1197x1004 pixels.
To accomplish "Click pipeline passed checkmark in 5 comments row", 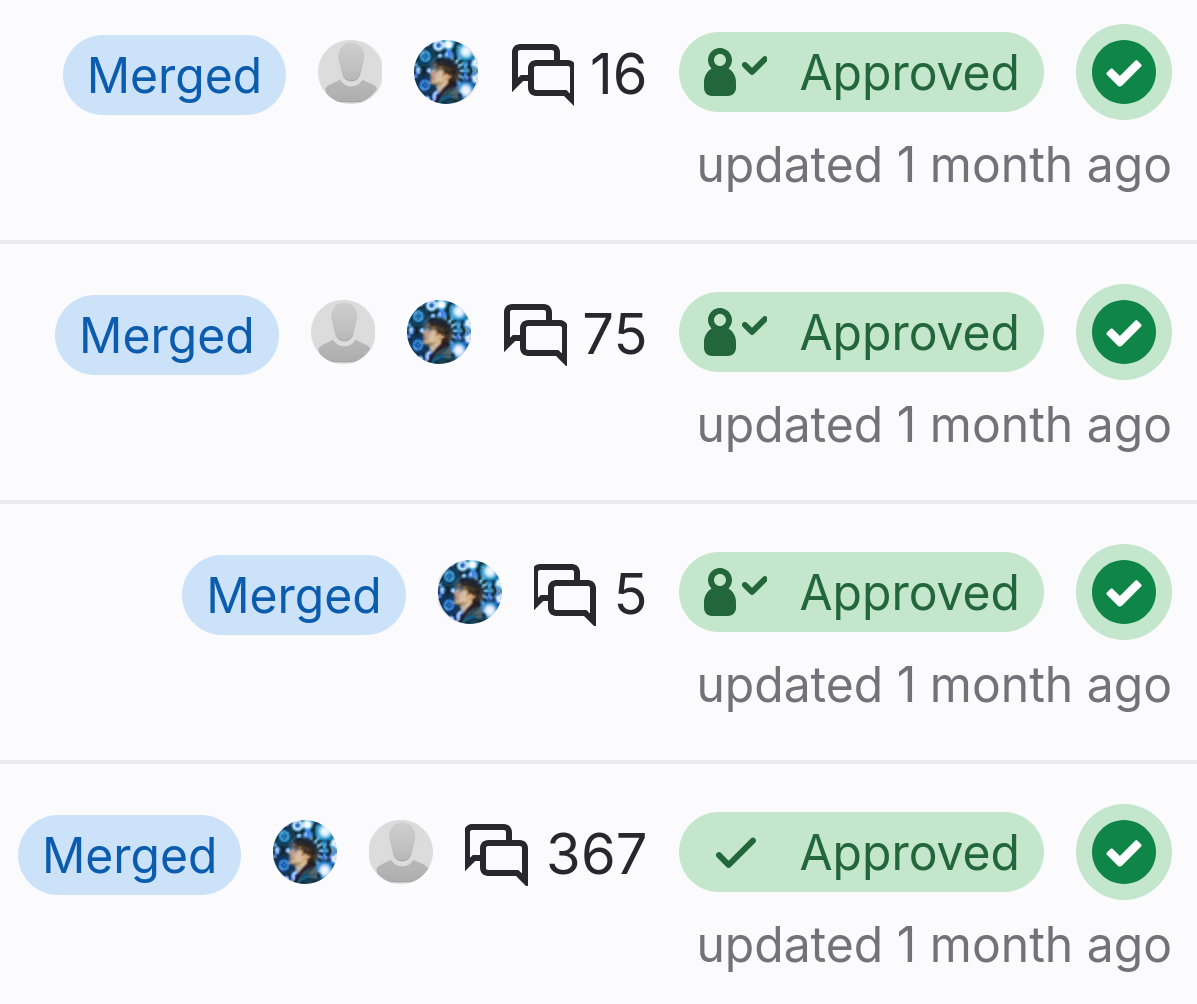I will click(1123, 592).
